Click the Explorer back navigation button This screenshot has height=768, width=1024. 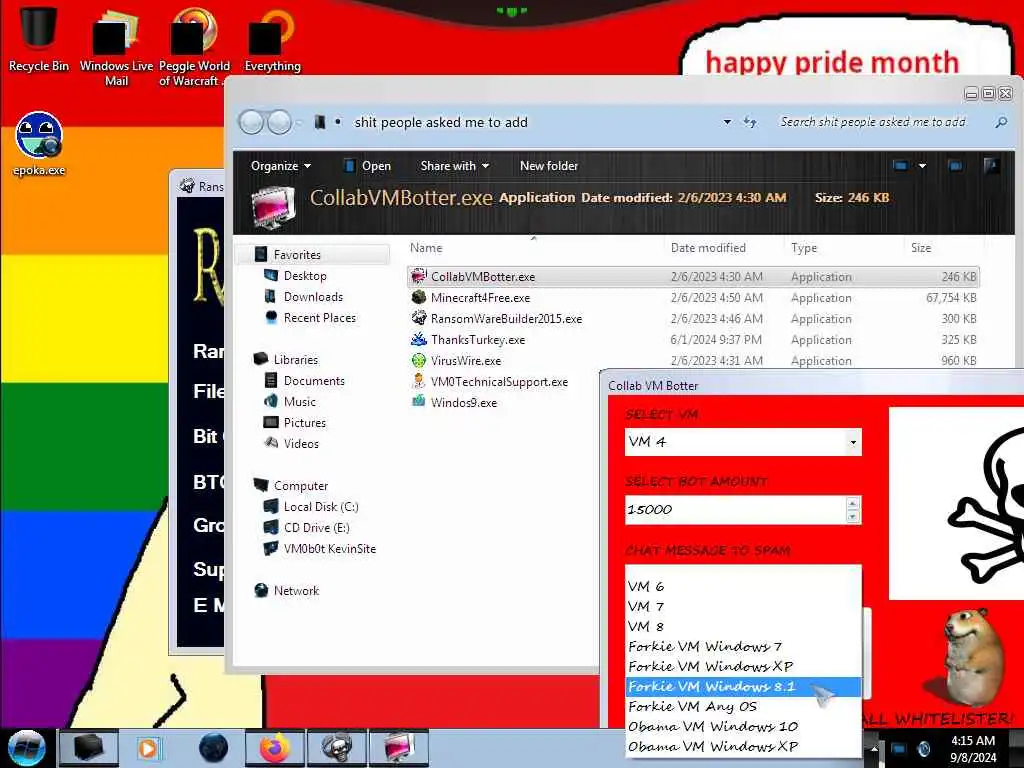click(251, 122)
